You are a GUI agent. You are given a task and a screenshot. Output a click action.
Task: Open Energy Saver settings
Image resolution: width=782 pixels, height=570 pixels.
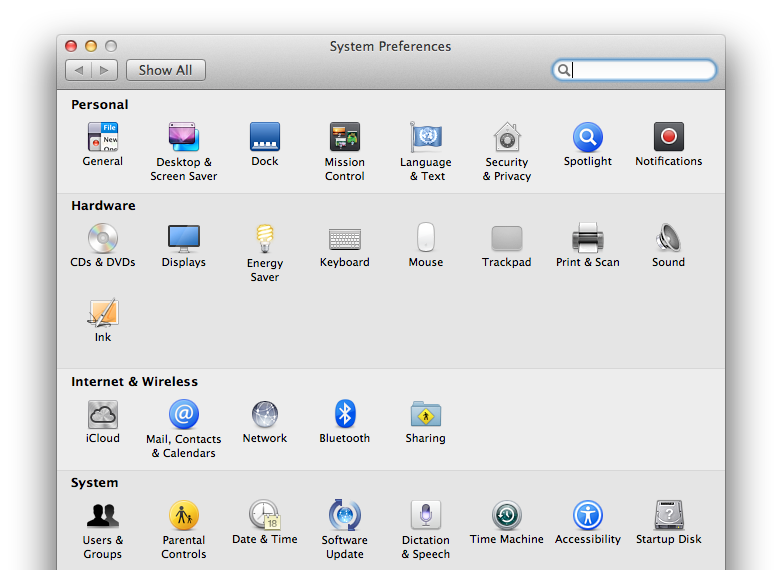pos(265,239)
